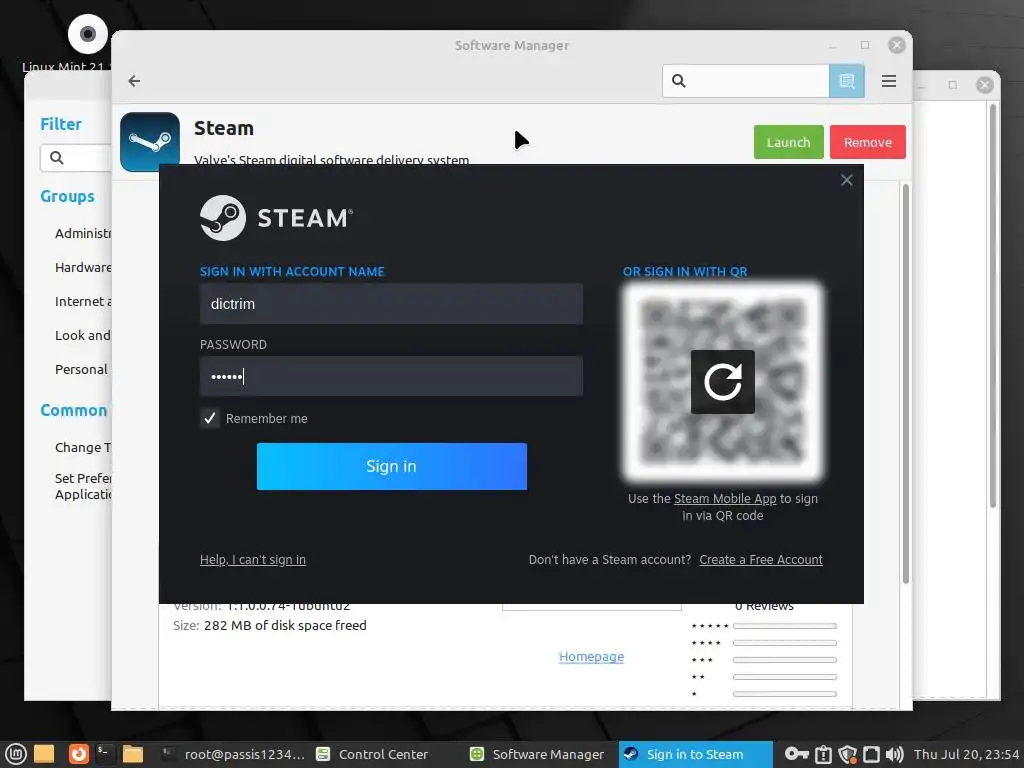
Task: Select Hardware group in Control Center
Action: point(83,267)
